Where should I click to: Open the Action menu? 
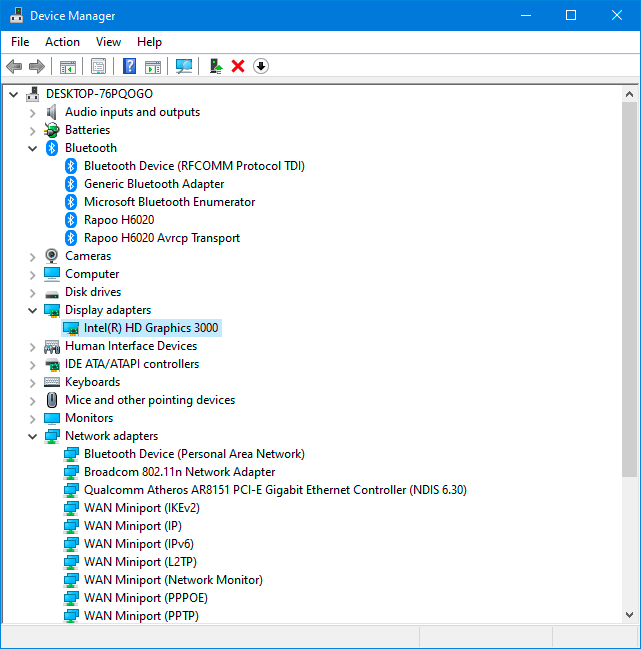pos(62,42)
